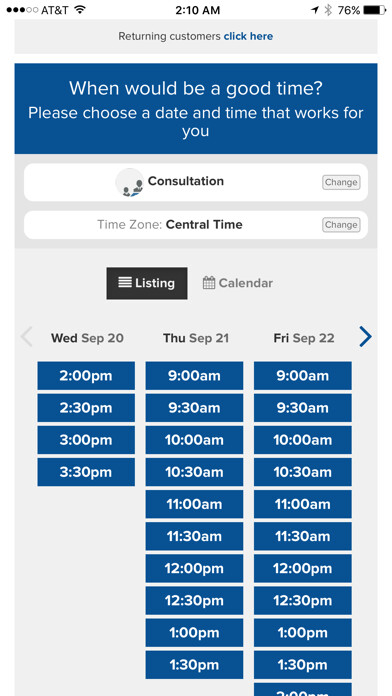Screen dimensions: 392x696
Task: Book 12:30pm on Fri Sep 22
Action: click(303, 601)
